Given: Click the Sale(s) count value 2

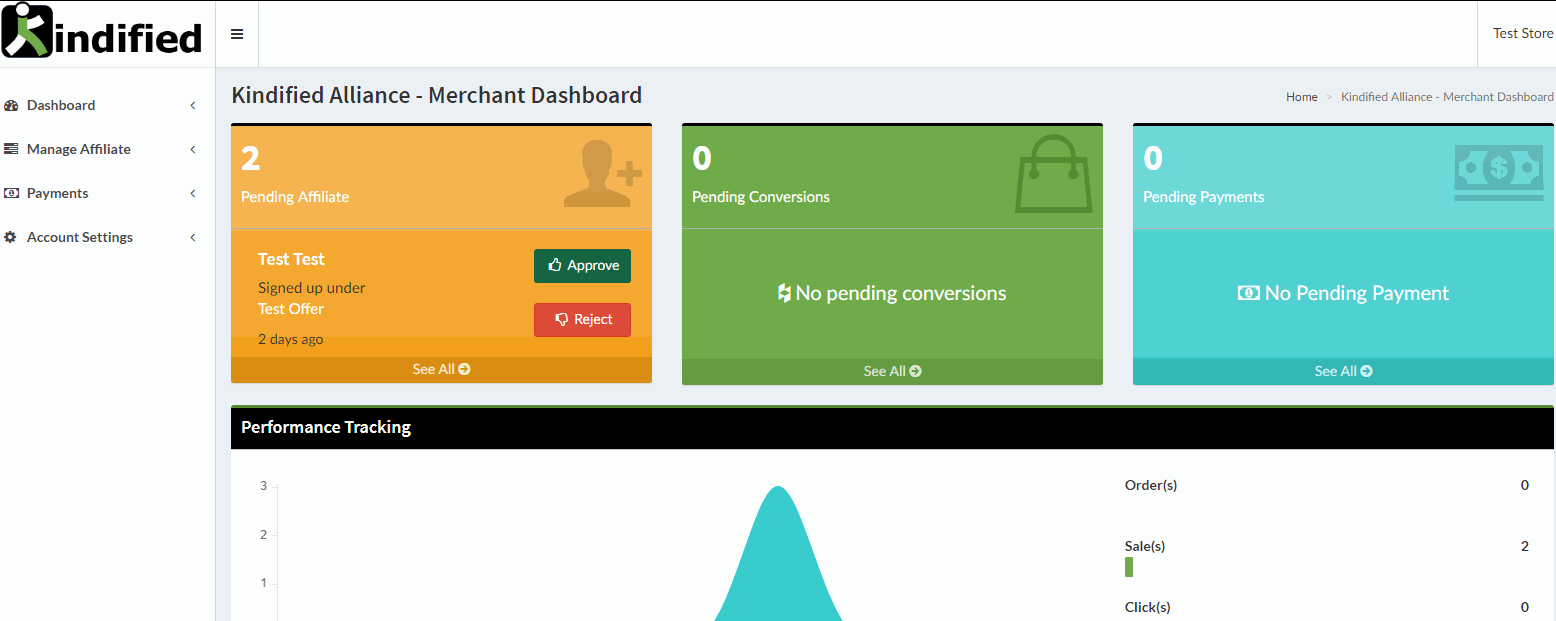Looking at the screenshot, I should pos(1525,546).
